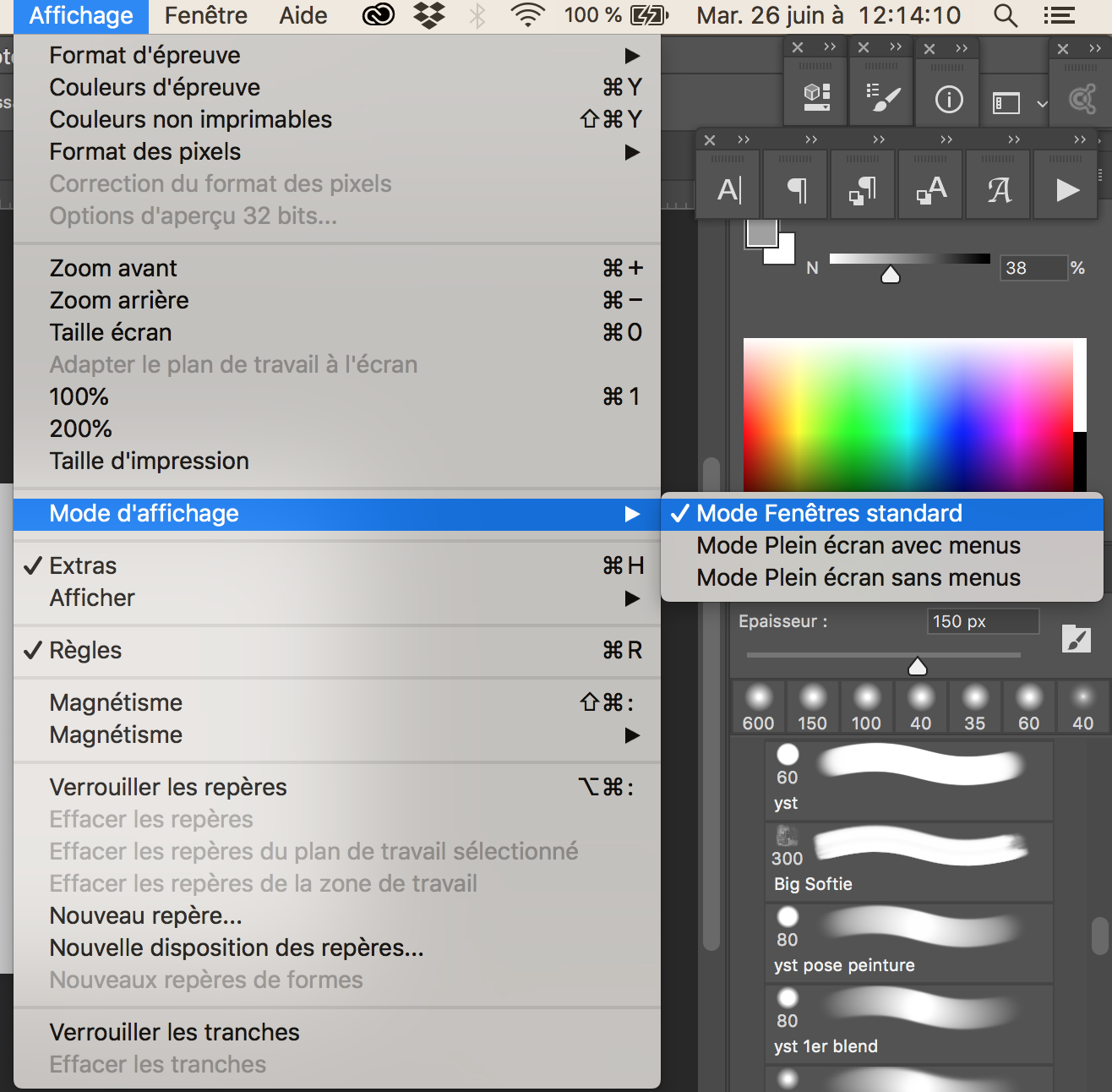
Task: Open the Paragraph panel icon
Action: coord(796,190)
